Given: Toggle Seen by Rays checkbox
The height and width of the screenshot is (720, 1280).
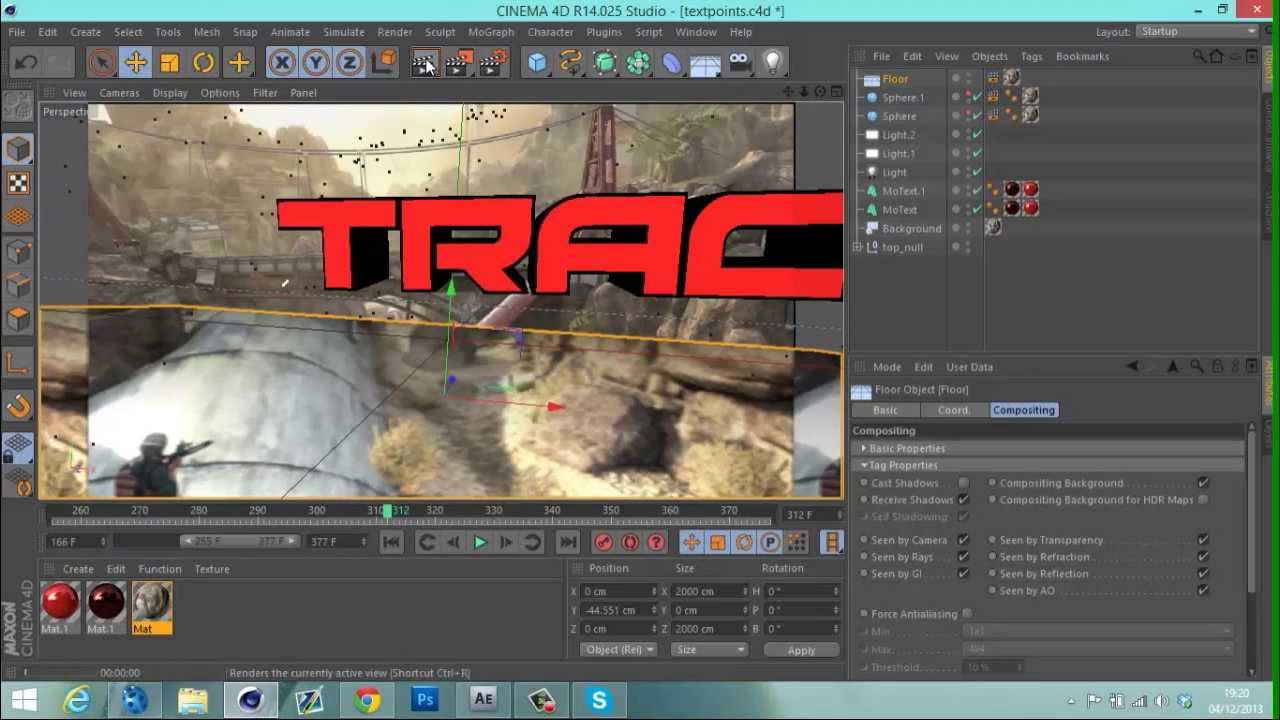Looking at the screenshot, I should pyautogui.click(x=963, y=557).
